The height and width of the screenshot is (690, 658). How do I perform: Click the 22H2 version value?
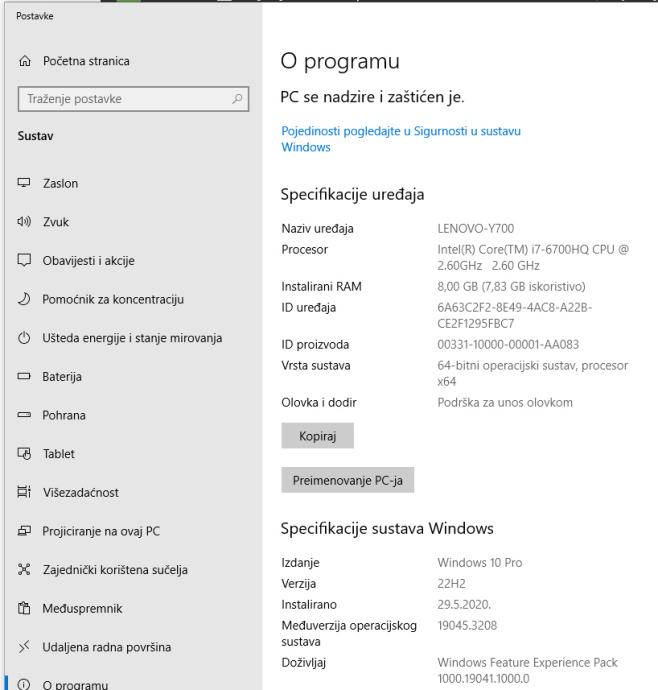(451, 584)
